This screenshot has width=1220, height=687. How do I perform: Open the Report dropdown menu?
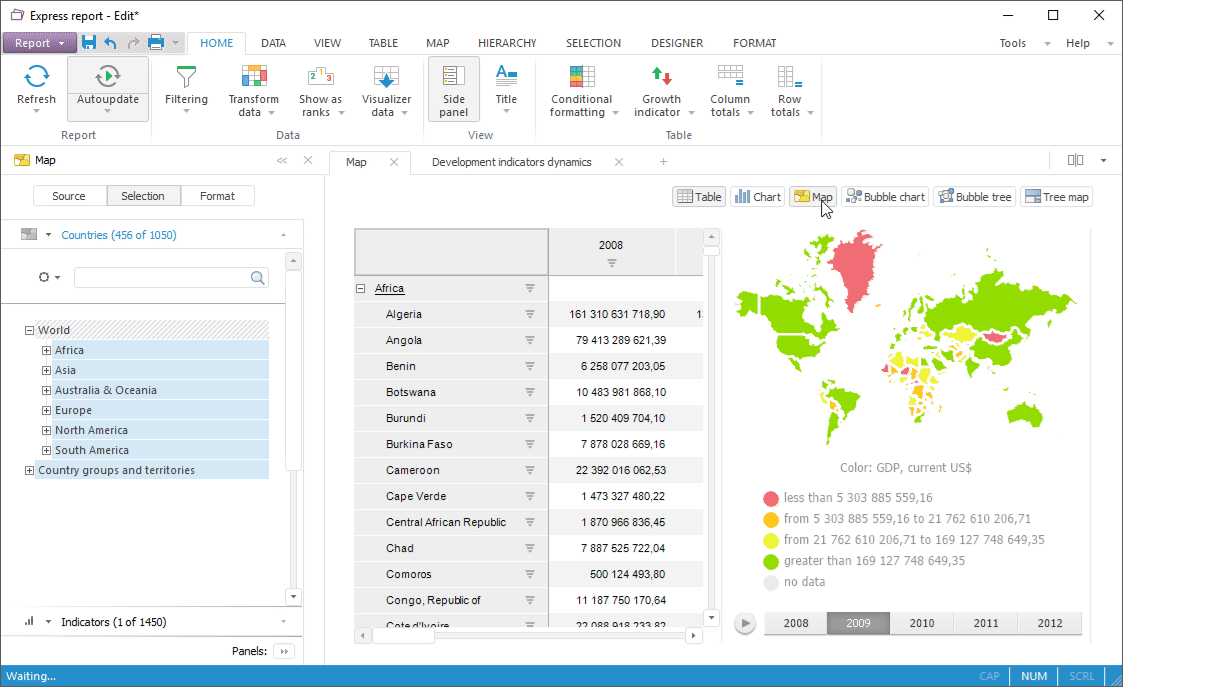tap(39, 43)
